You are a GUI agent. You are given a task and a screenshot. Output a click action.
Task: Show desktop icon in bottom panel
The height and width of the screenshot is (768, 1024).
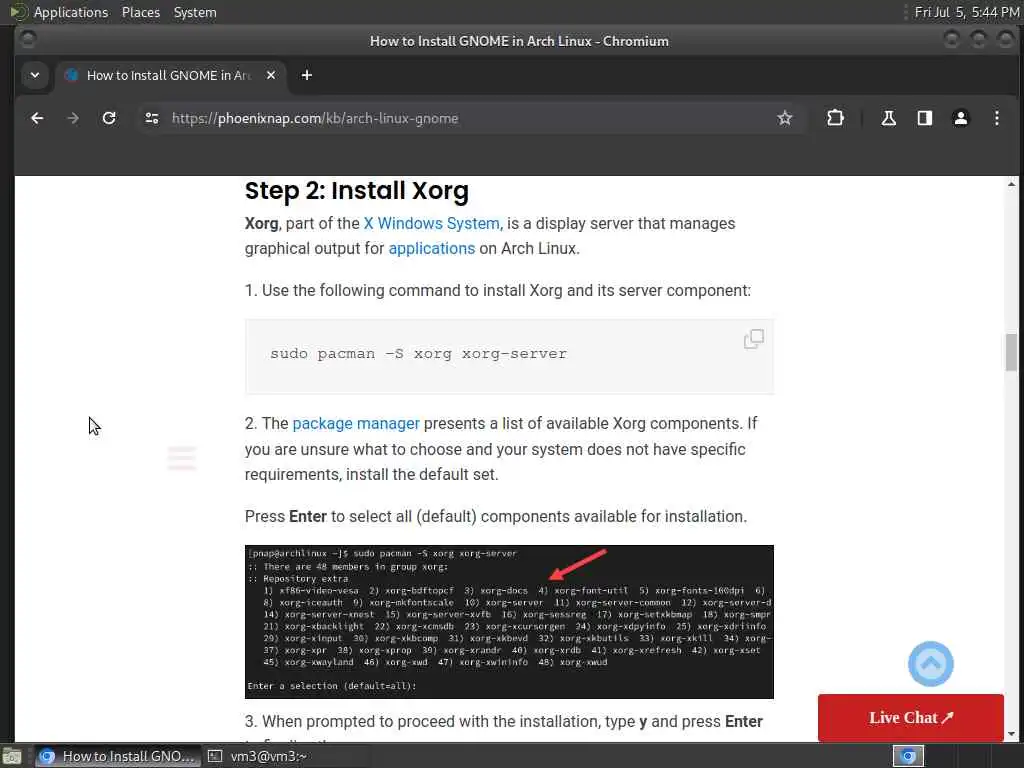[11, 757]
